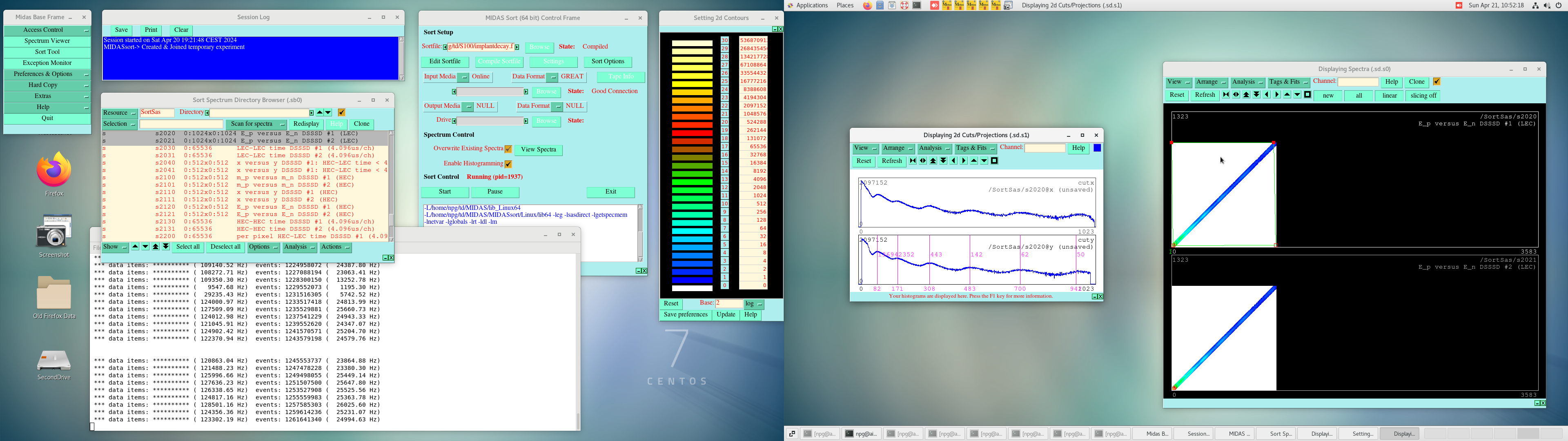Click square full-view icon in Displaying Spectra toolbar
1568x441 pixels.
pyautogui.click(x=1307, y=95)
